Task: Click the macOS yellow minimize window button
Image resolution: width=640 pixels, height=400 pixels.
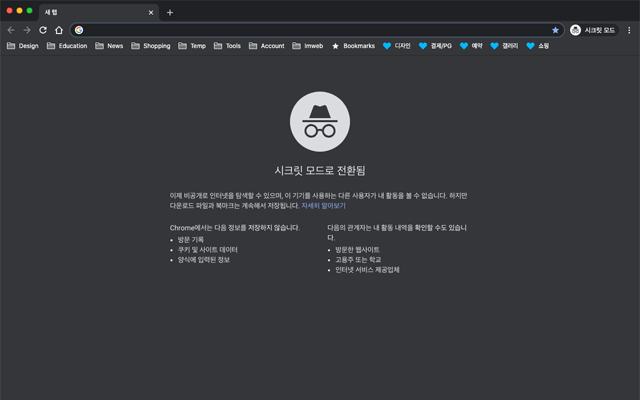Action: (19, 11)
